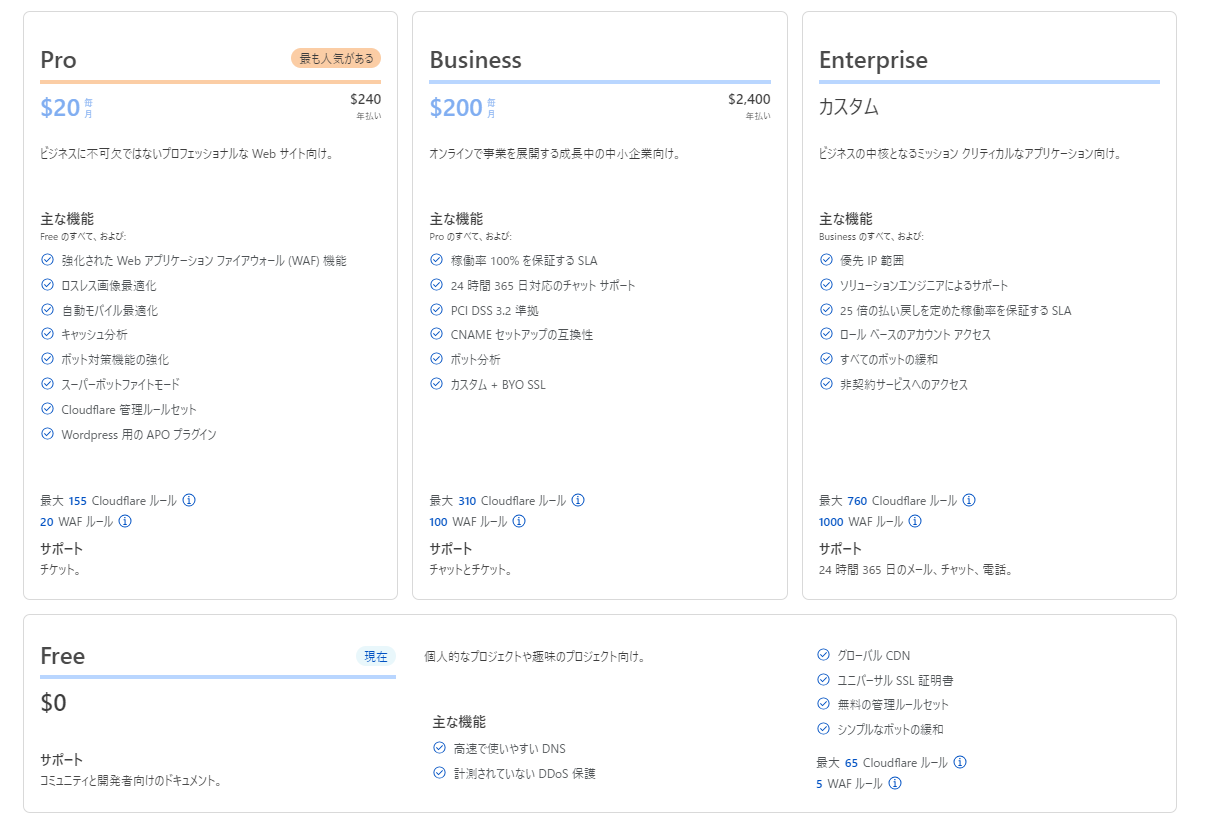Click the Pro のすべて、および subtitle
Viewport: 1211px width, 827px height.
click(470, 237)
